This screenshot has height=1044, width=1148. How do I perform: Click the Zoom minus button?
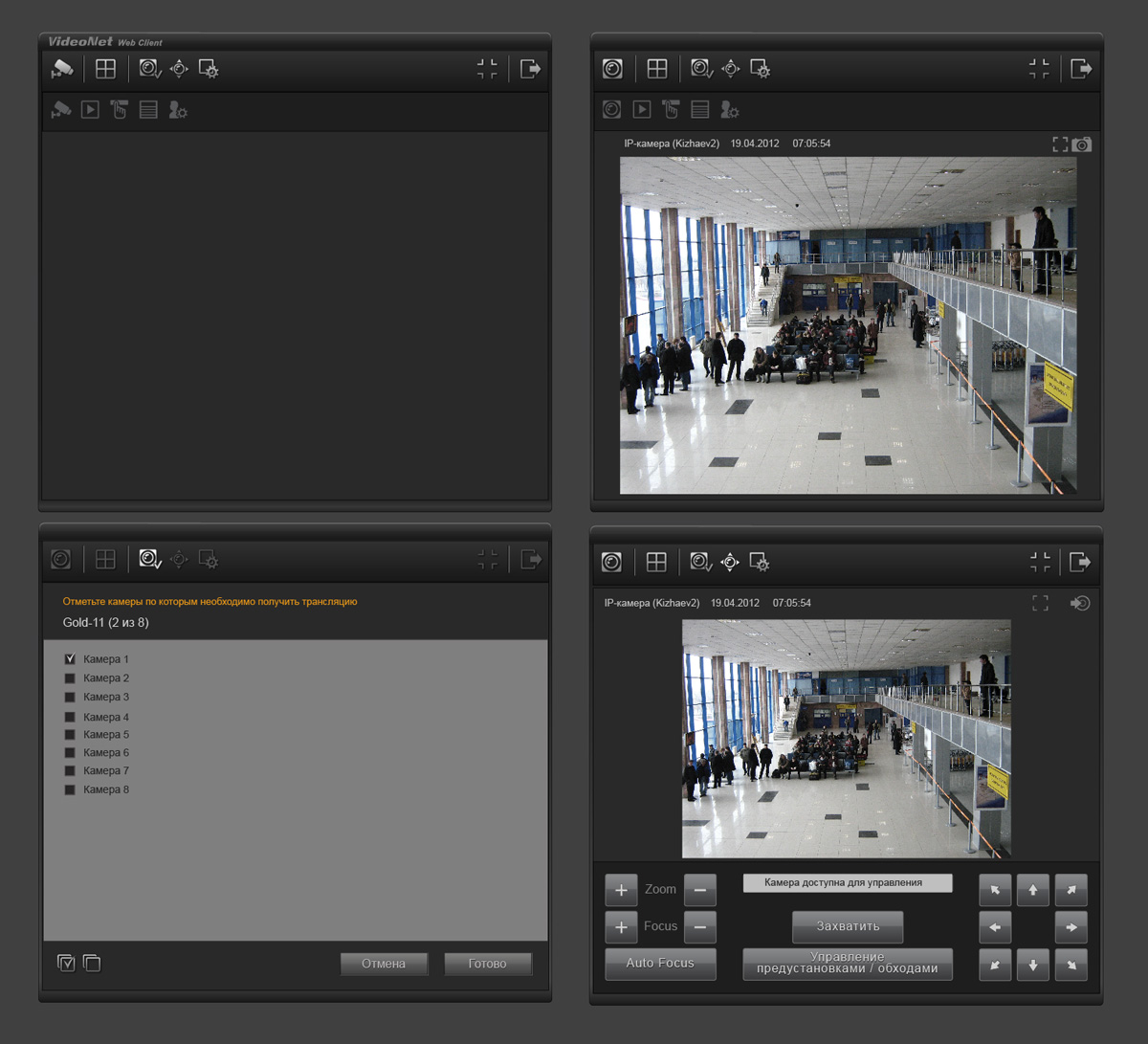[x=700, y=890]
